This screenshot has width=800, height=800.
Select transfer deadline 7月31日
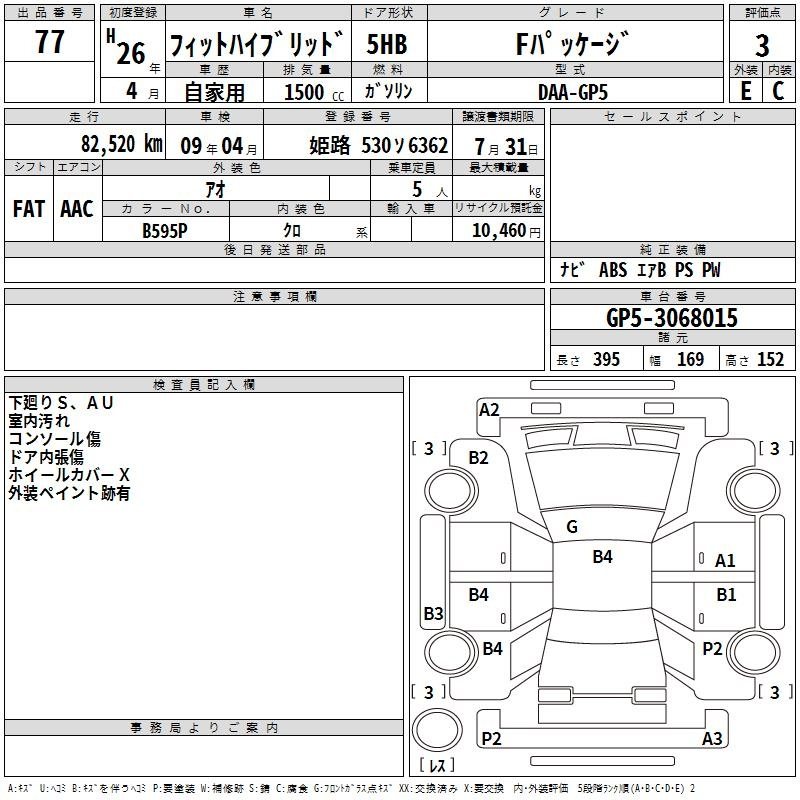[x=506, y=147]
